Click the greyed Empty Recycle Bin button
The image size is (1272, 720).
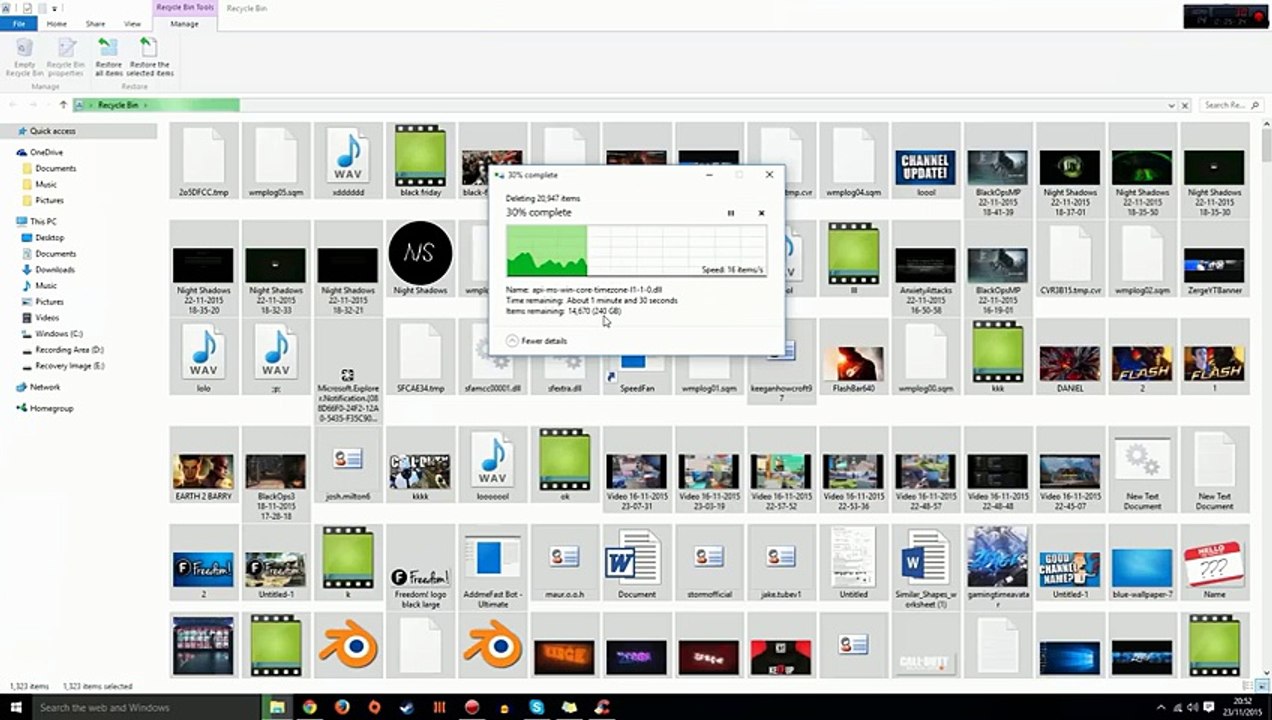pos(24,57)
